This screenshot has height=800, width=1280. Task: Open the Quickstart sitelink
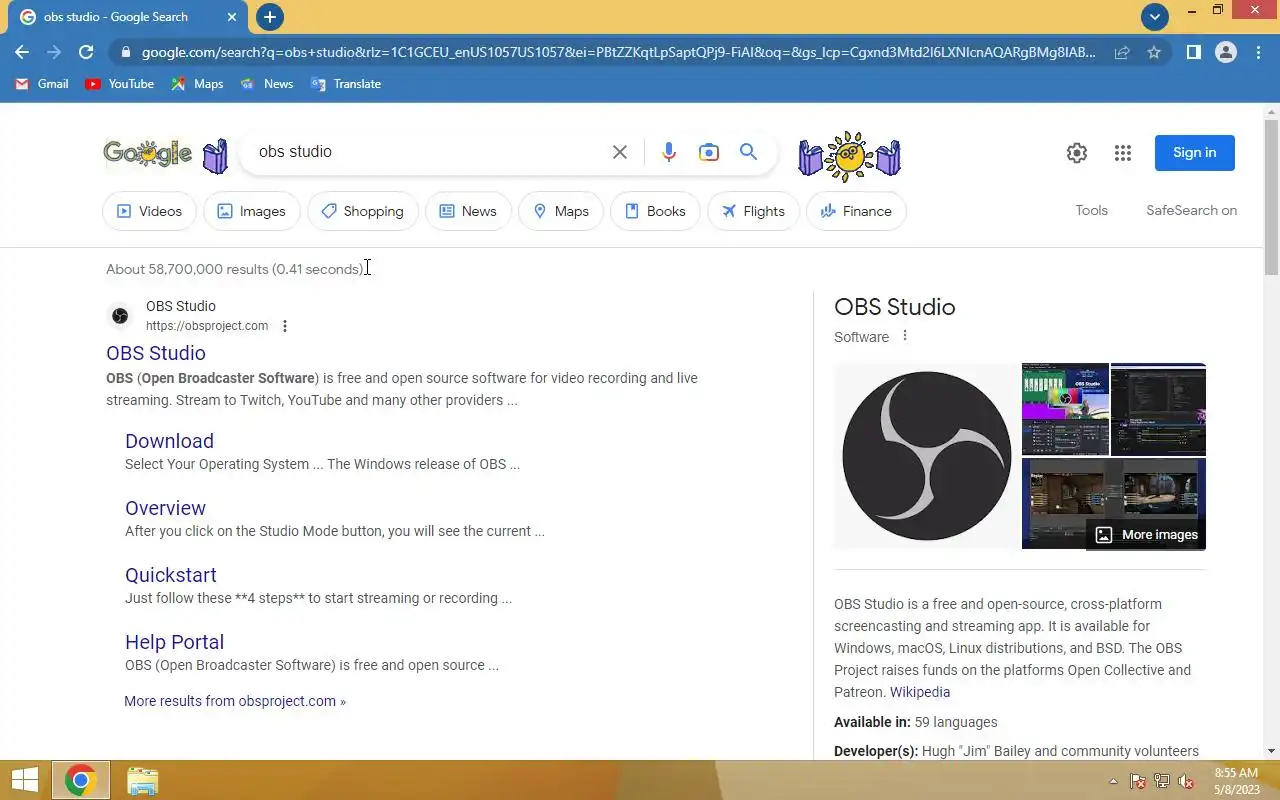(x=171, y=575)
